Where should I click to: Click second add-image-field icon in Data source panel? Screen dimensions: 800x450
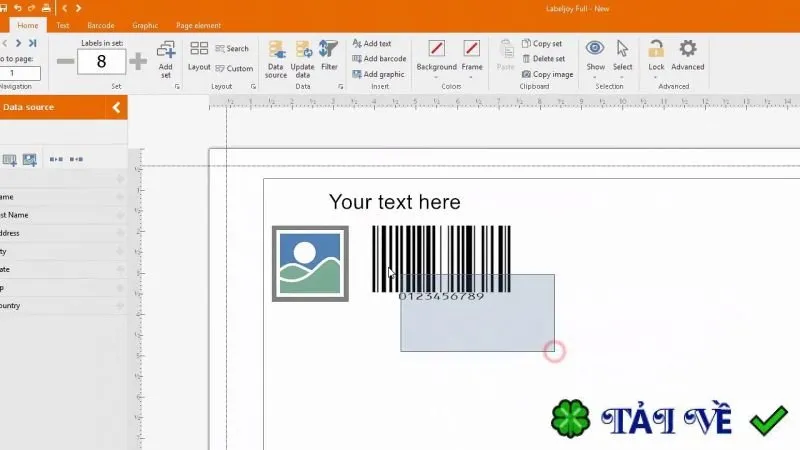pos(30,160)
